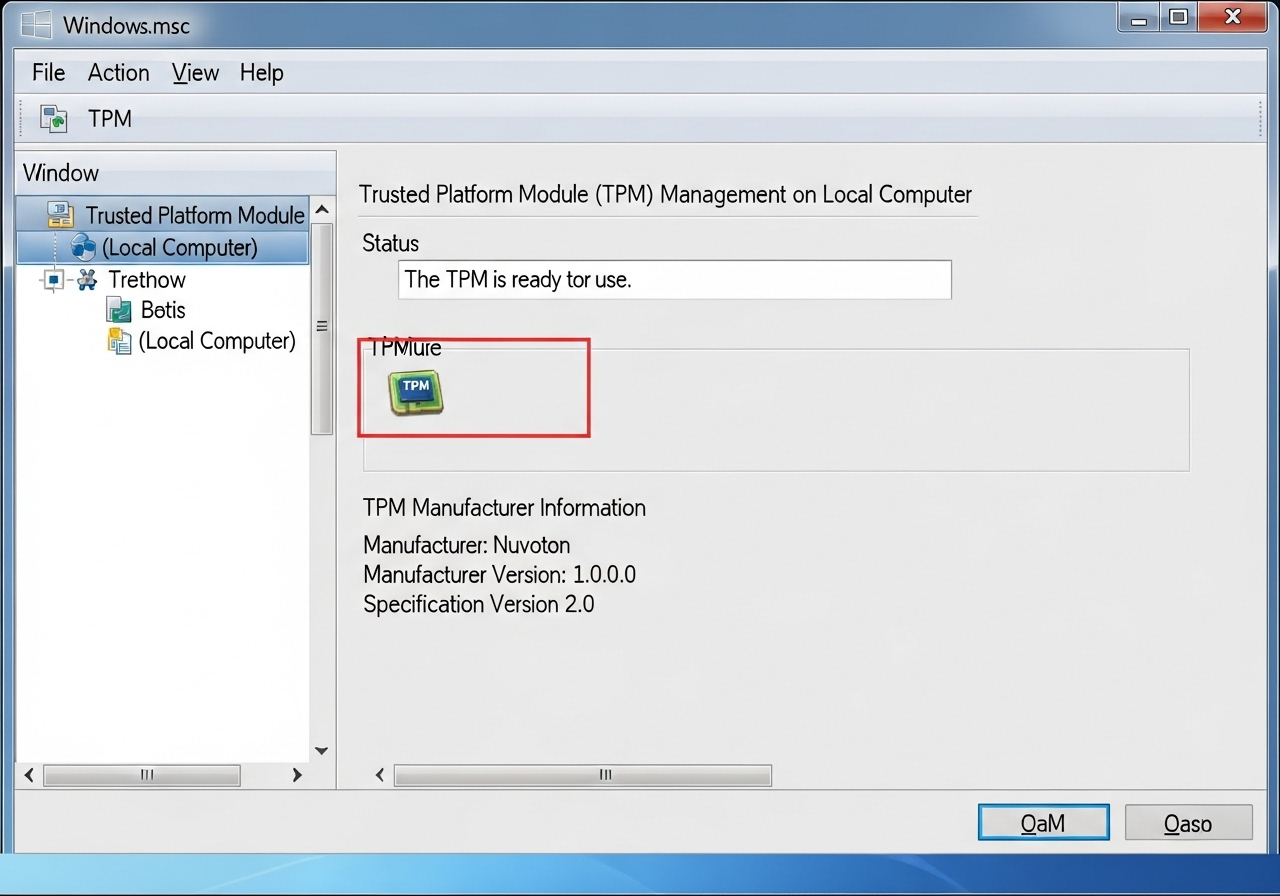
Task: Expand the Trethow tree node
Action: tap(52, 280)
